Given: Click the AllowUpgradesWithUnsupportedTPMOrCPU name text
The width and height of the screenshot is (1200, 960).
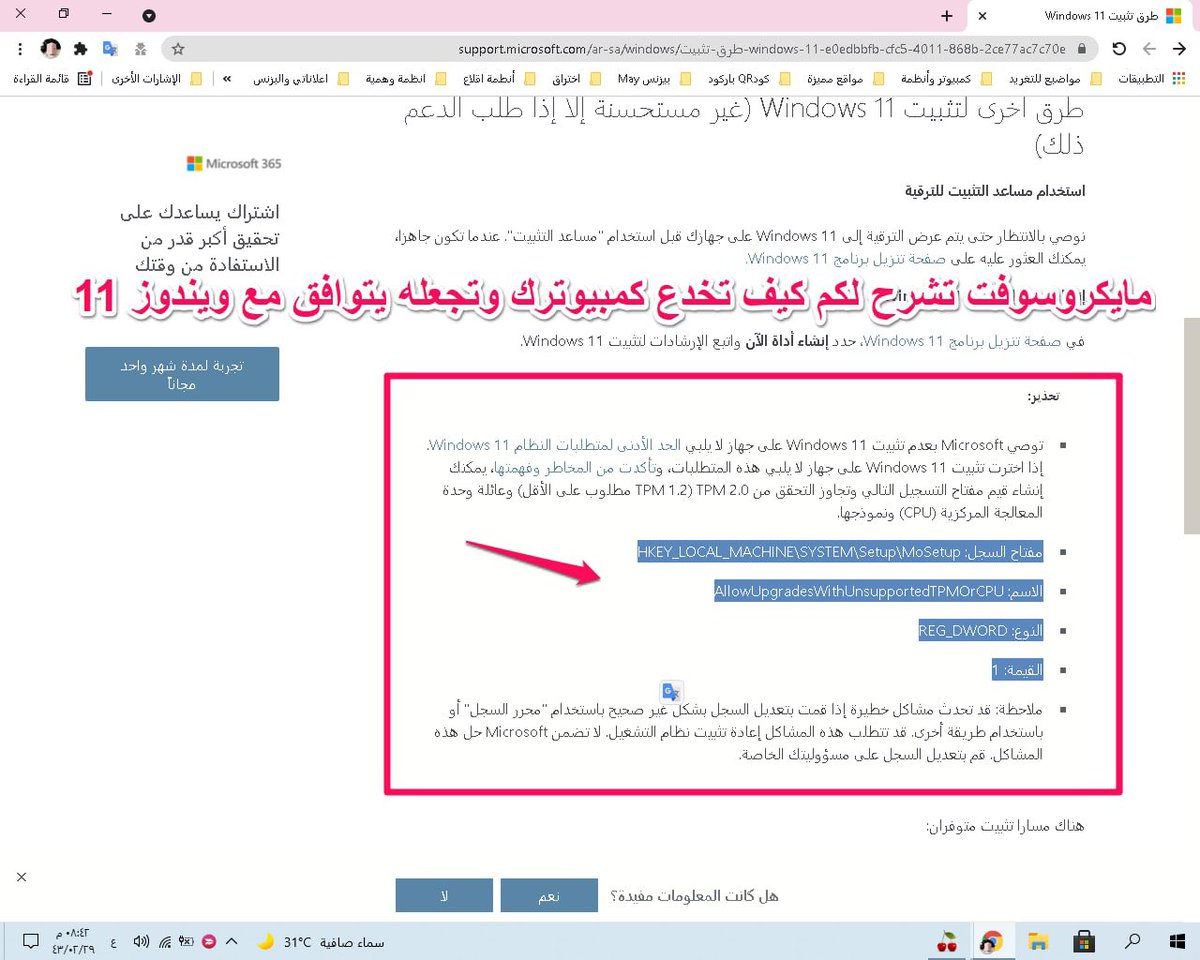Looking at the screenshot, I should click(878, 591).
